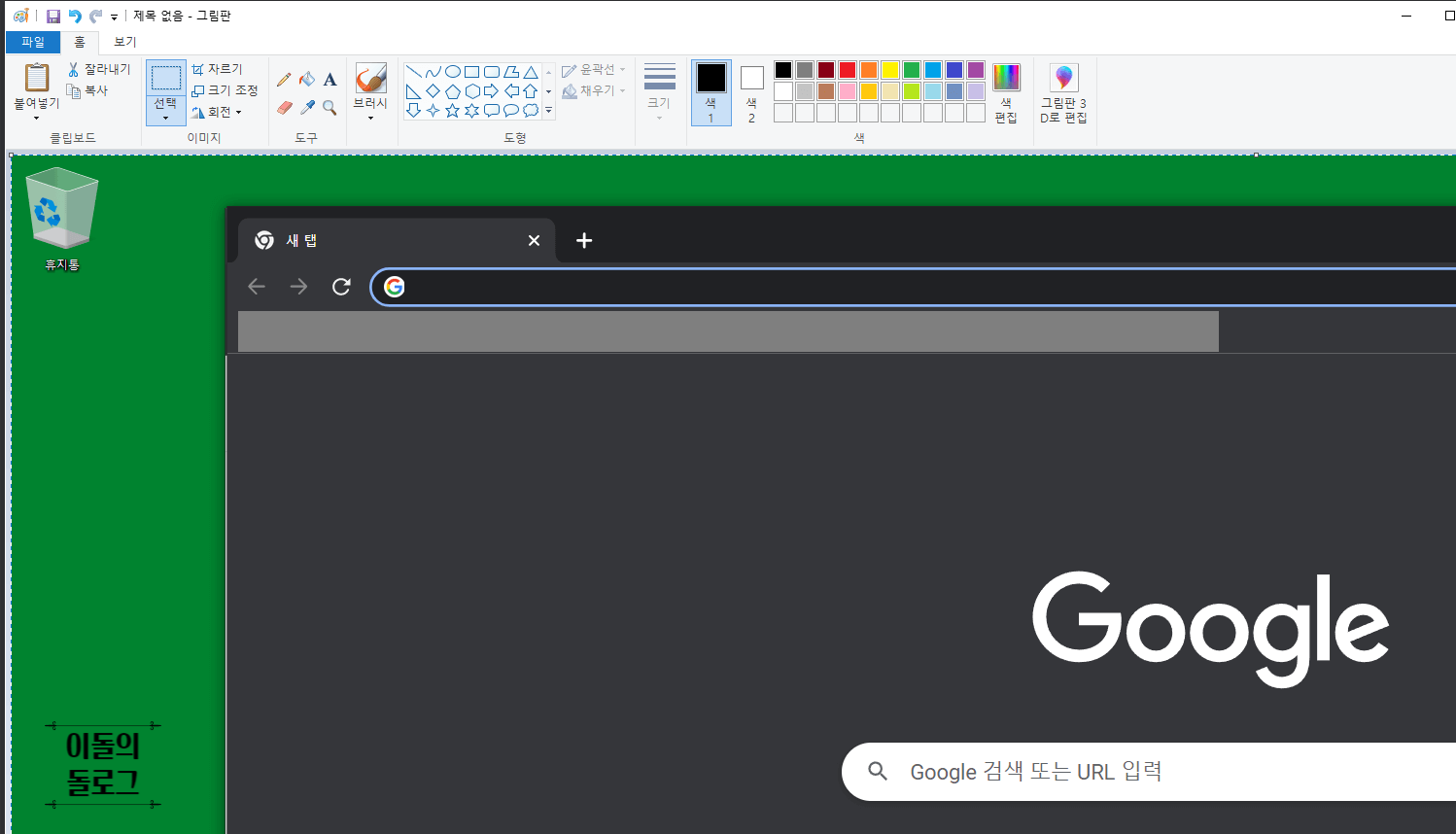Choose the Pentagon shape
The height and width of the screenshot is (834, 1456).
pyautogui.click(x=453, y=91)
